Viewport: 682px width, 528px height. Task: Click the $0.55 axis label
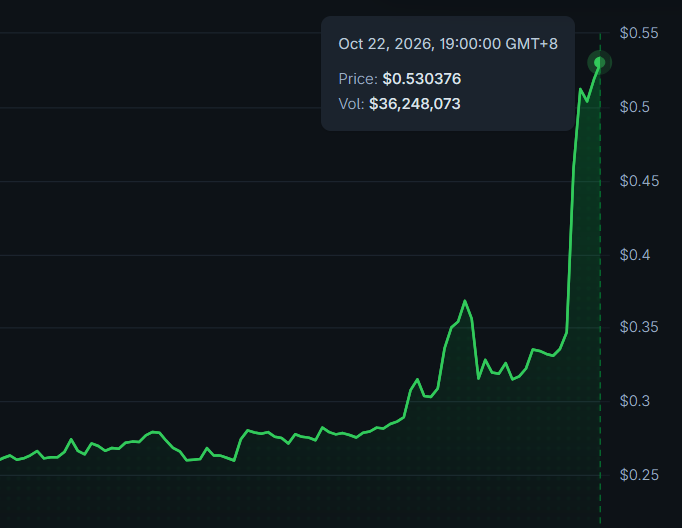click(639, 33)
